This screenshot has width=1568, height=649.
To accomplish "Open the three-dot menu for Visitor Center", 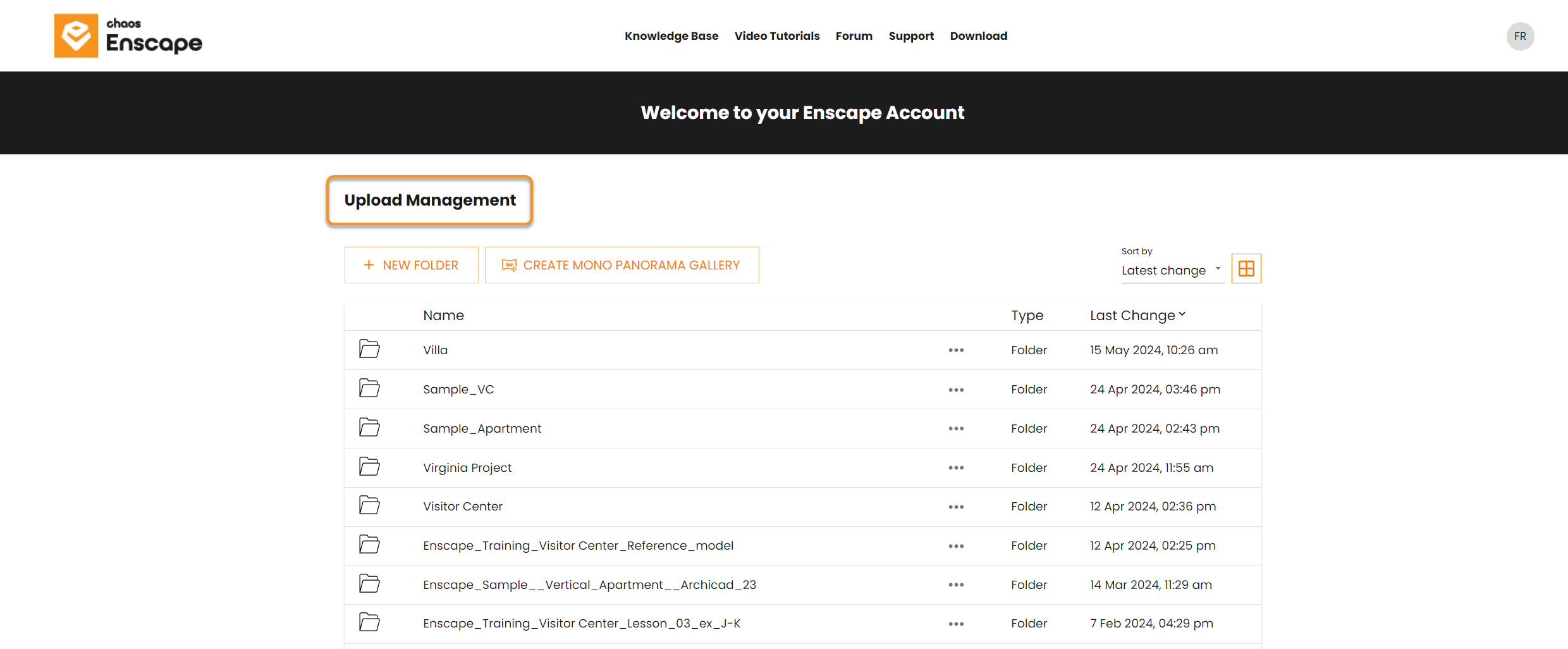I will (956, 507).
